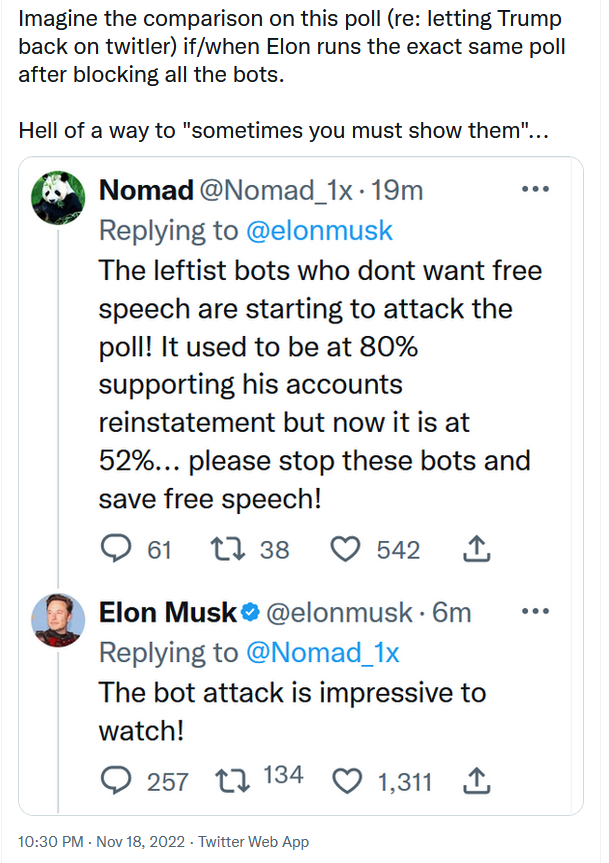Open Nomad's panda profile picture

pos(58,198)
